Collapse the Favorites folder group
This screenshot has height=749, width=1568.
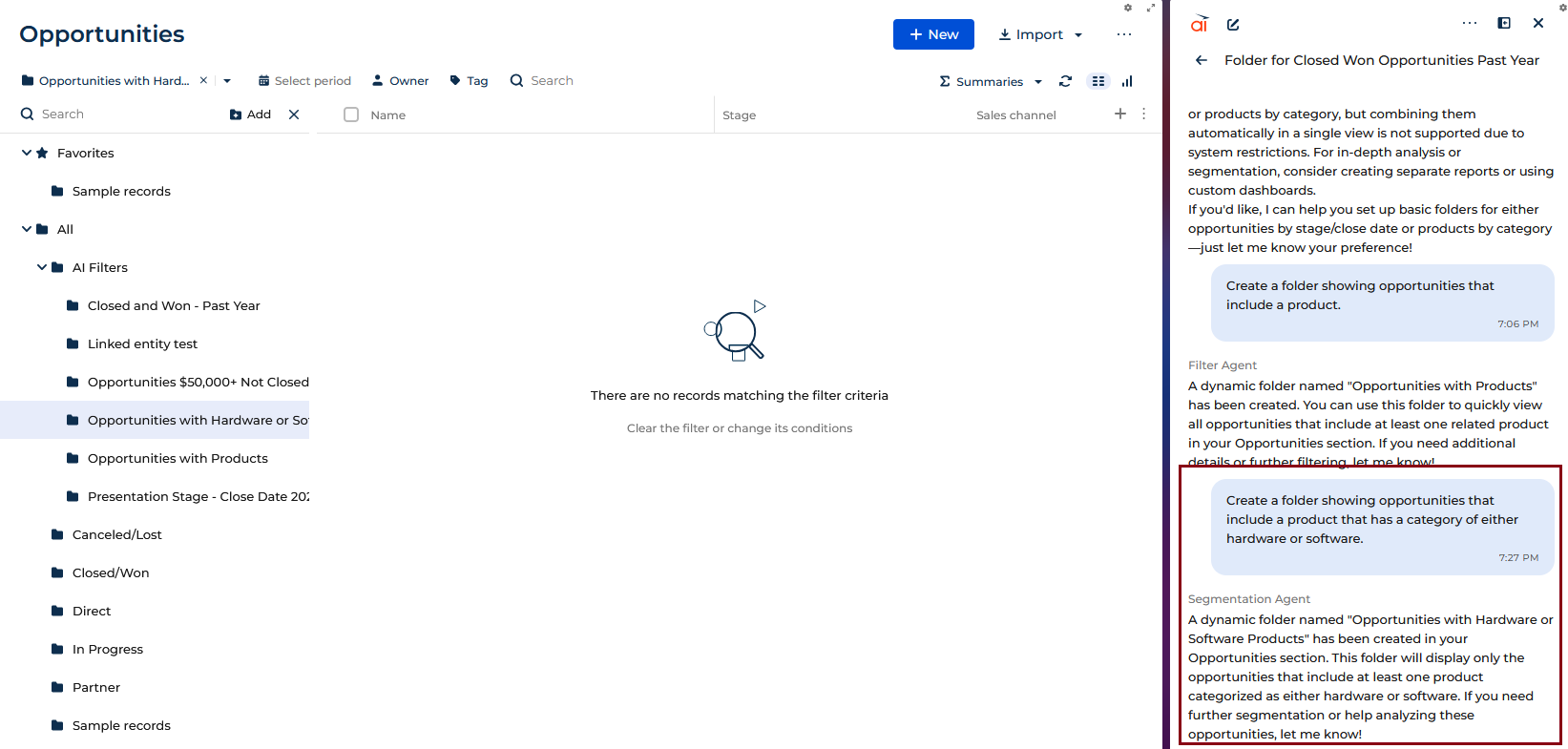click(x=27, y=153)
